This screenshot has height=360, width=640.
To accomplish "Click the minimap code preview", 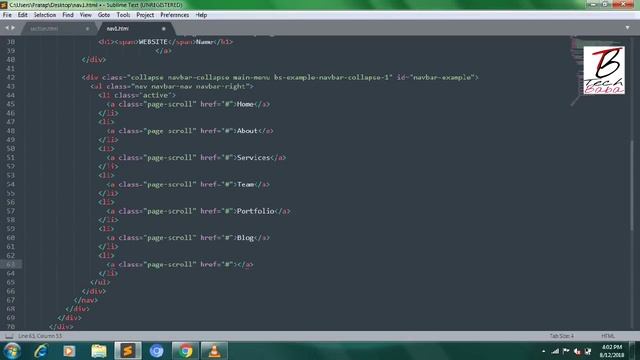I will (578, 71).
